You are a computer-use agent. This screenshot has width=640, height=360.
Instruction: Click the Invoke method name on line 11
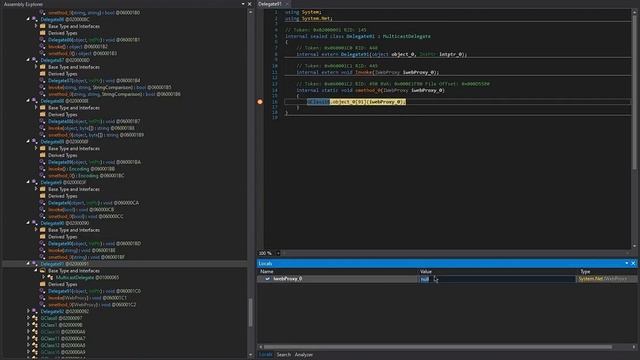click(x=363, y=72)
